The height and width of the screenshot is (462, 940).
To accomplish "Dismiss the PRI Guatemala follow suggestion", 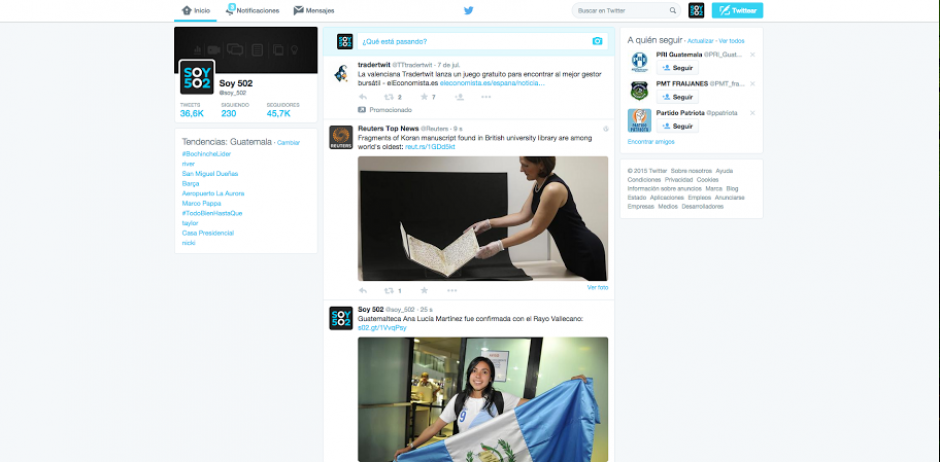I will point(752,54).
